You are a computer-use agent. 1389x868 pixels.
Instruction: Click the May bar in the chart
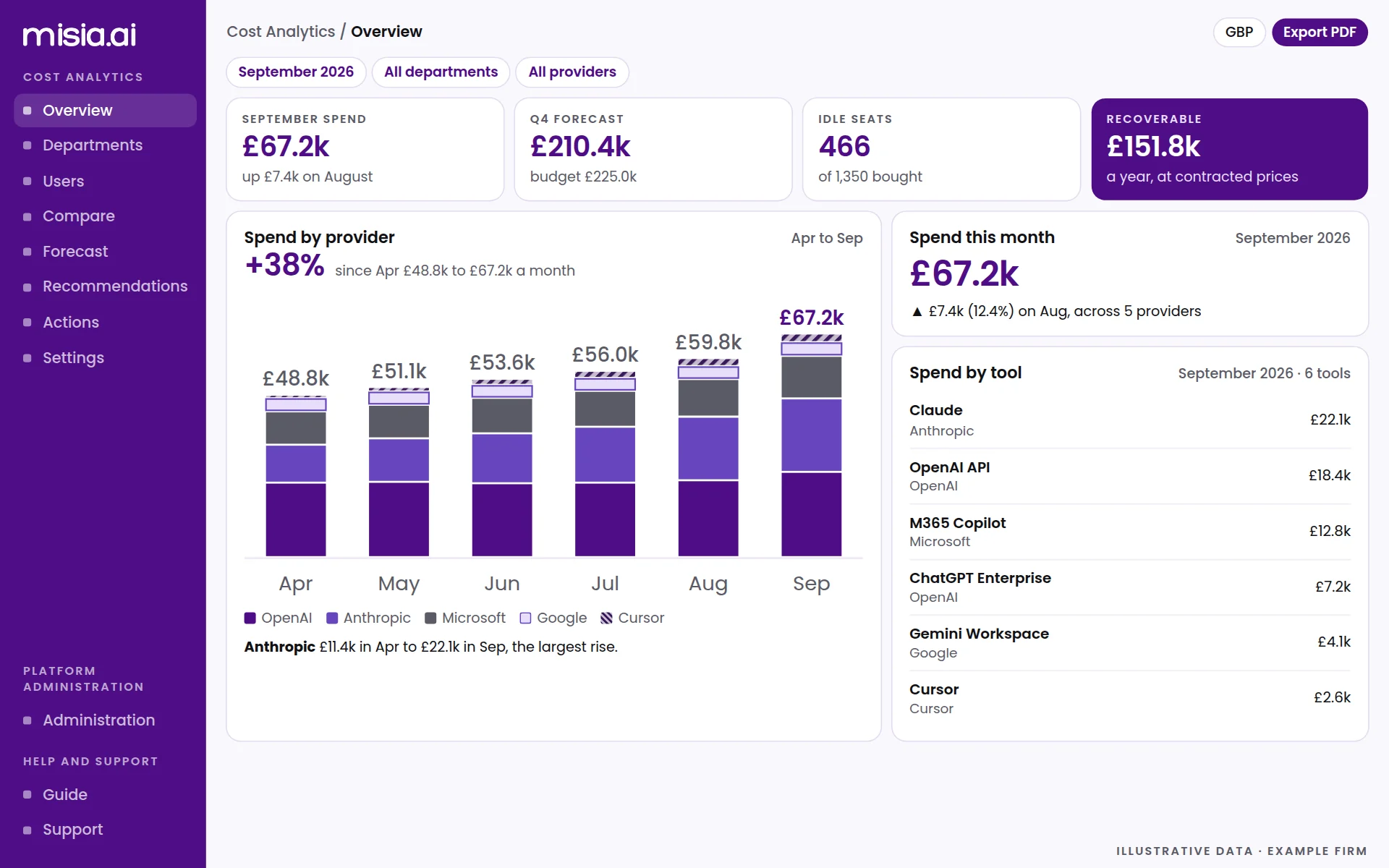coord(399,473)
